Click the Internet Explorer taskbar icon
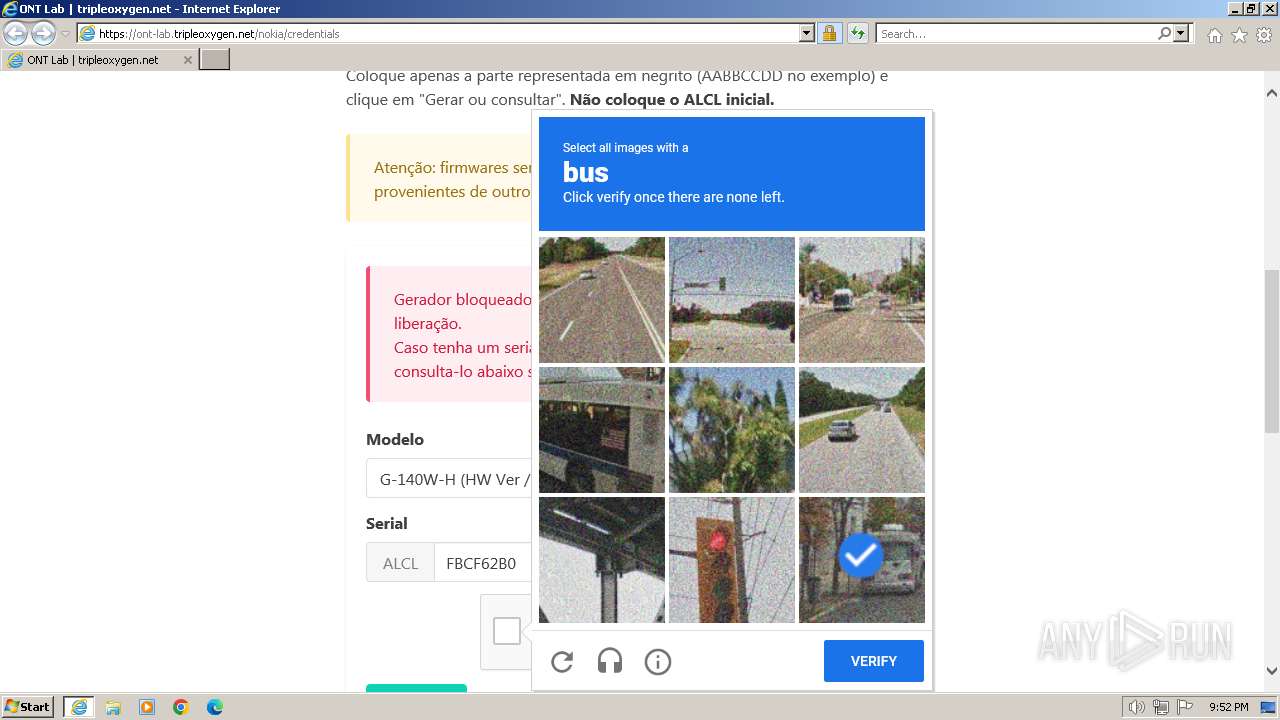This screenshot has width=1280, height=720. [x=79, y=707]
